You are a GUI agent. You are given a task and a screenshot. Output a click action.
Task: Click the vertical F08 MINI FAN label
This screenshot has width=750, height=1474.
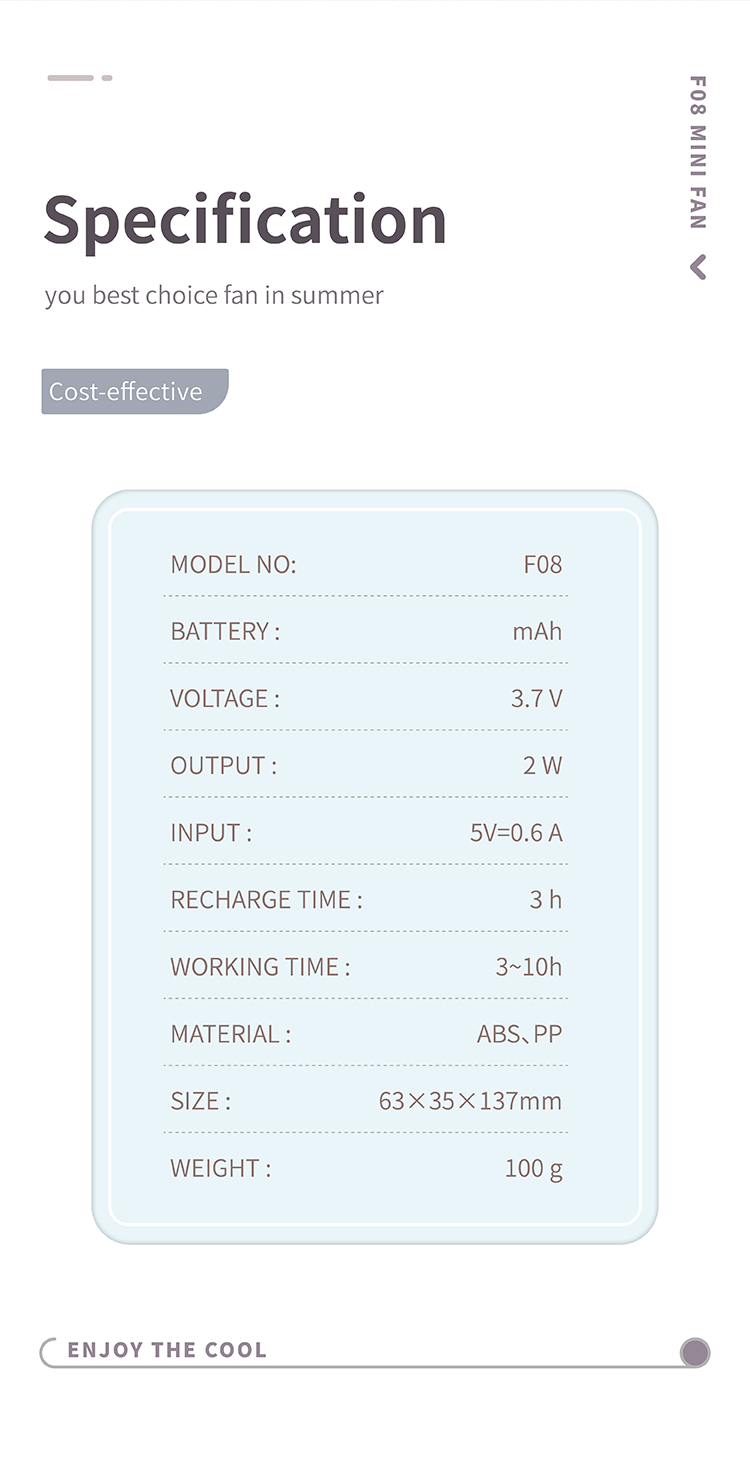coord(698,152)
